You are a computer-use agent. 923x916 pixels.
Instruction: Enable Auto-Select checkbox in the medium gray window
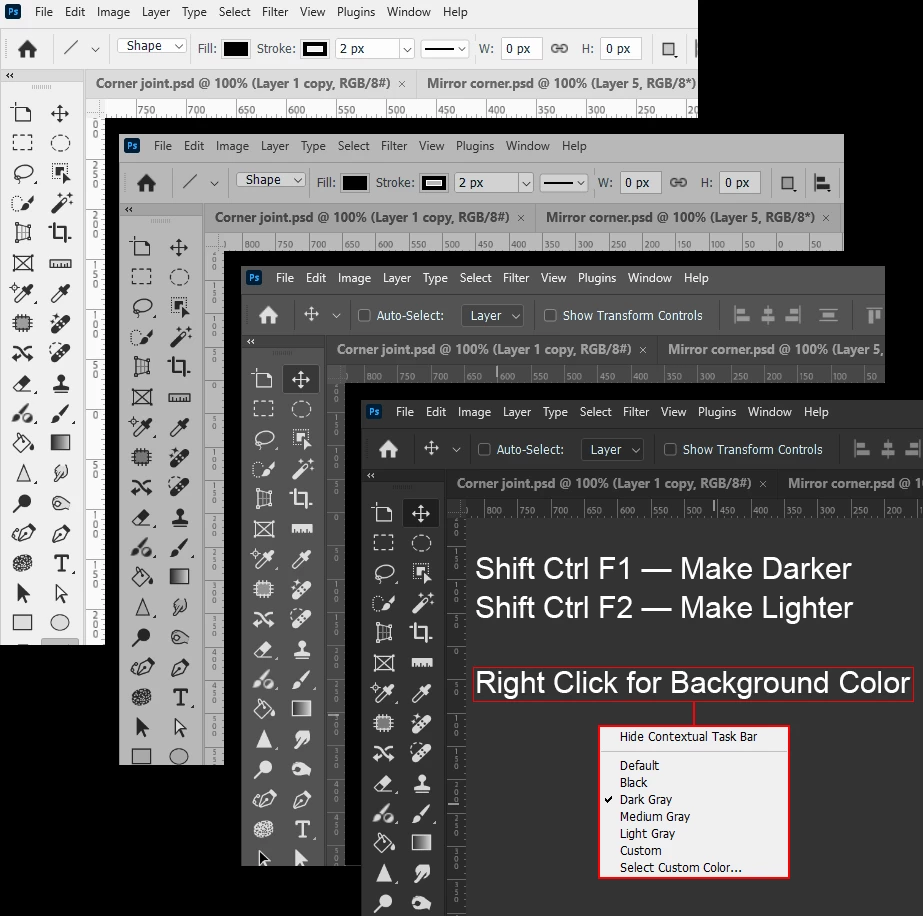pyautogui.click(x=364, y=316)
